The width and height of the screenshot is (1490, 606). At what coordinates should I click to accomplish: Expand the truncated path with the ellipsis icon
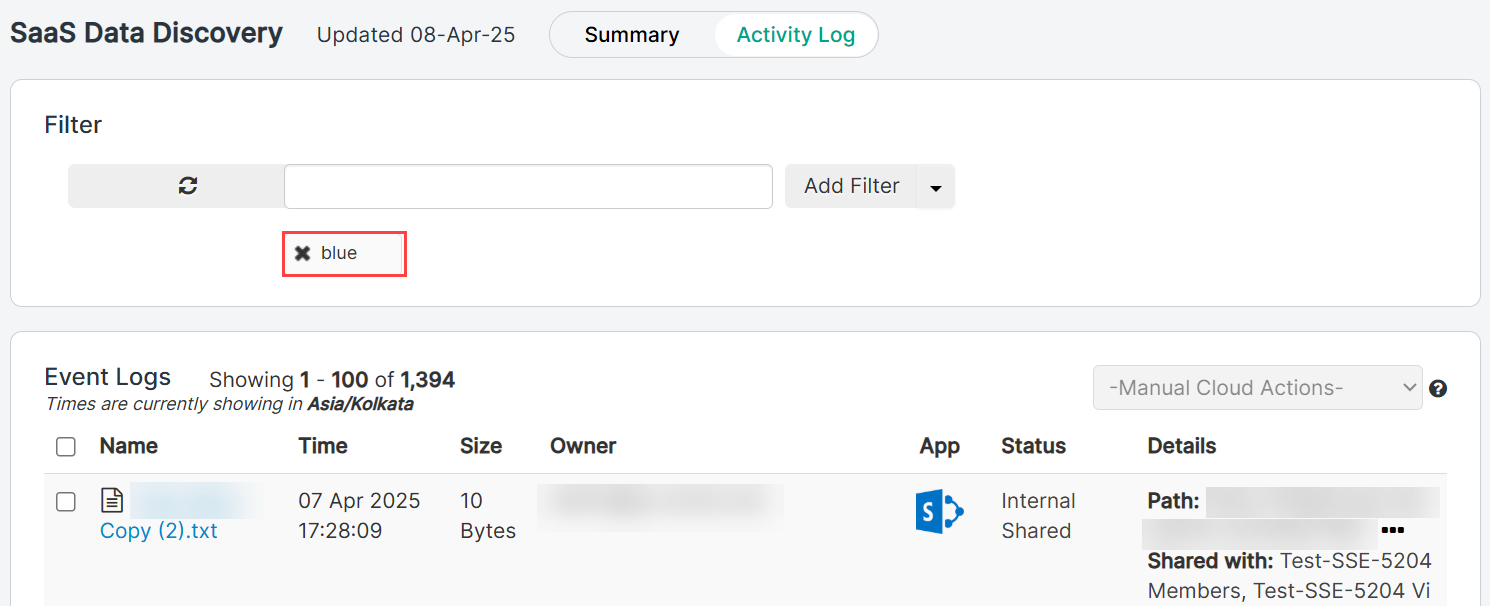1392,530
